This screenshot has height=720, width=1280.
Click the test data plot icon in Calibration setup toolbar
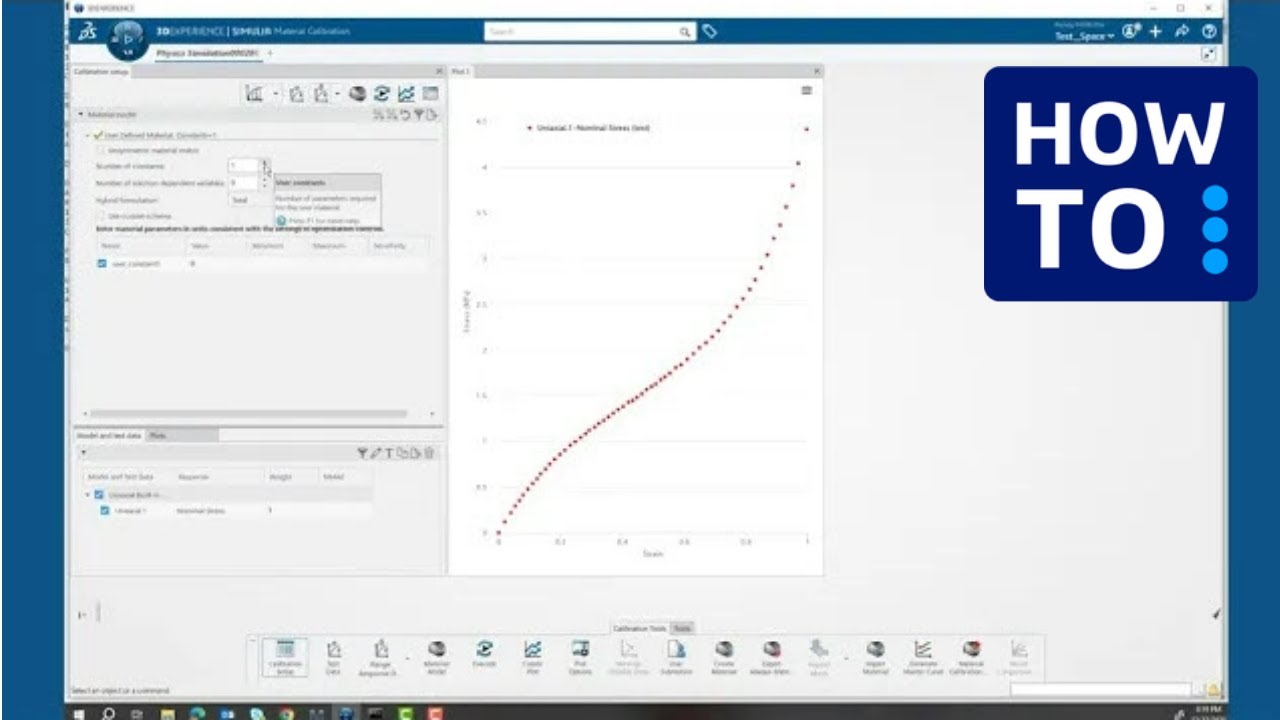click(254, 93)
